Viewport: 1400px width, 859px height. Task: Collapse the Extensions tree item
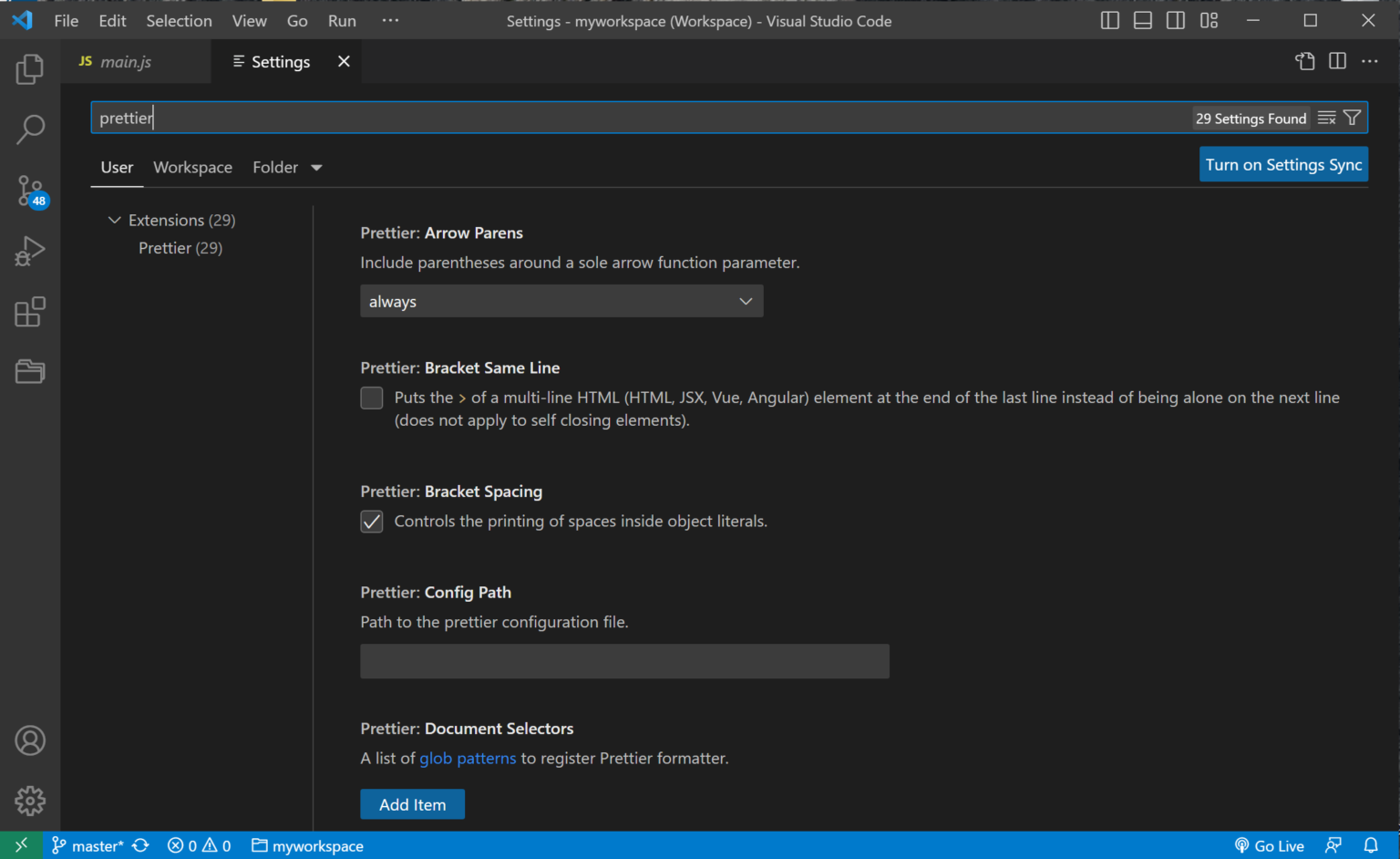point(115,220)
